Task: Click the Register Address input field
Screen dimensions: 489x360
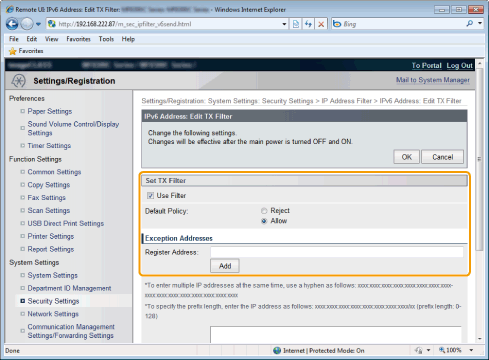Action: pyautogui.click(x=337, y=252)
